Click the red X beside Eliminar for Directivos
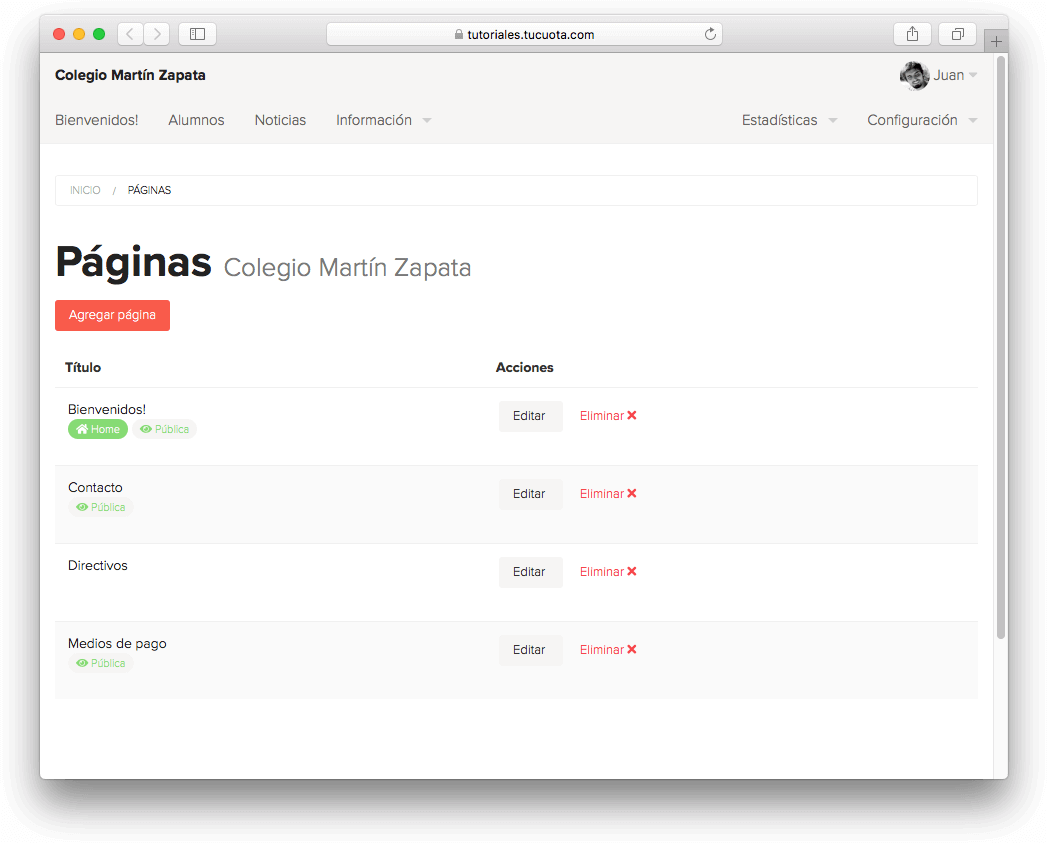This screenshot has height=843, width=1047. 632,572
